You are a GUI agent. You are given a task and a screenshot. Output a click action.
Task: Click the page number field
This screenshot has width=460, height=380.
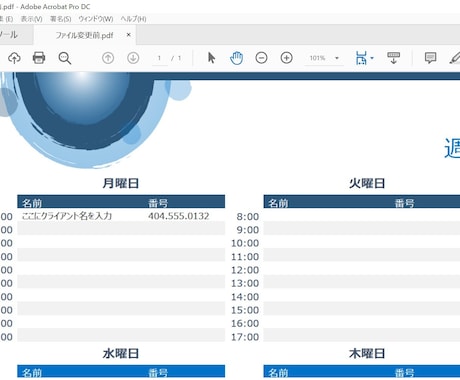(159, 58)
